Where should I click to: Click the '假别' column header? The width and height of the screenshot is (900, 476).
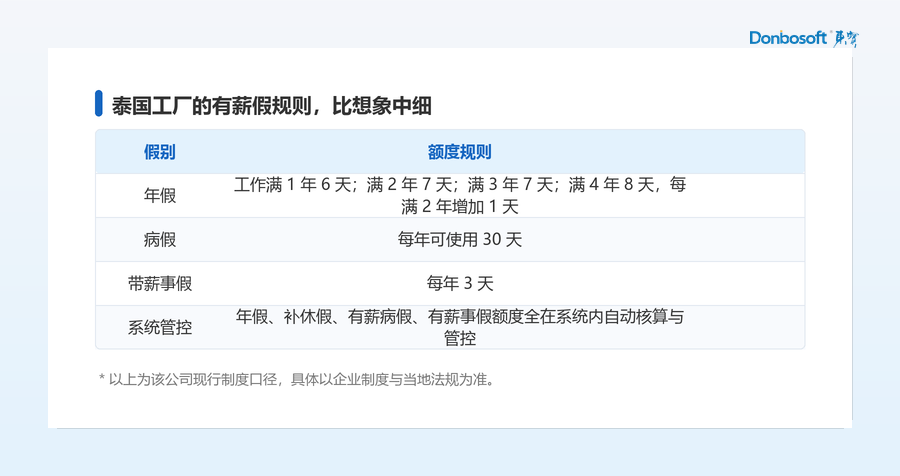coord(160,152)
